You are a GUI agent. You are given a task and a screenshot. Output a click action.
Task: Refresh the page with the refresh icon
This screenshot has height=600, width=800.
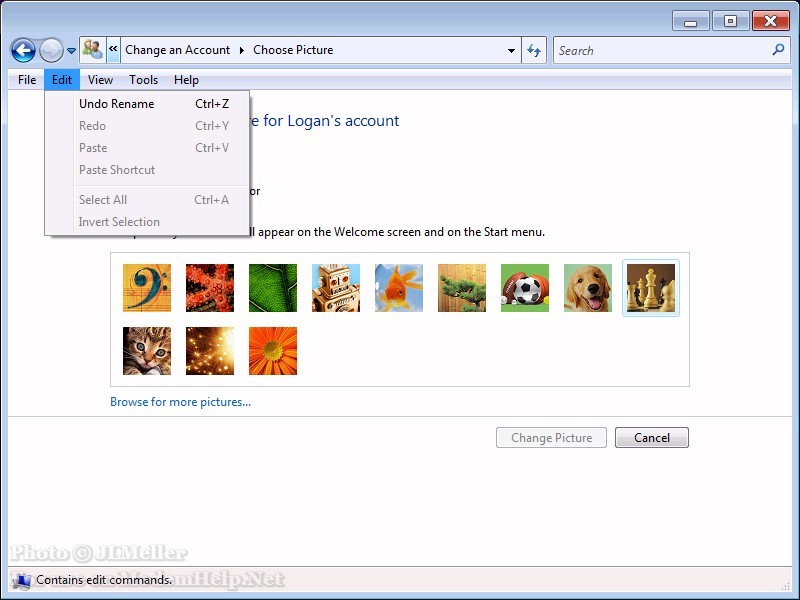(534, 50)
